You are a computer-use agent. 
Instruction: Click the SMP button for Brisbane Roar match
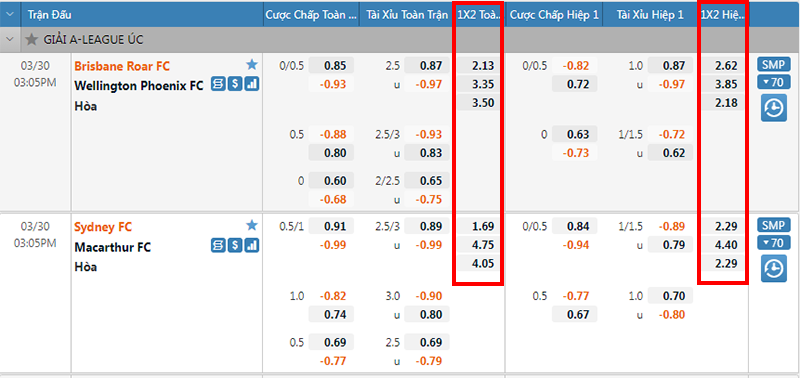point(774,65)
